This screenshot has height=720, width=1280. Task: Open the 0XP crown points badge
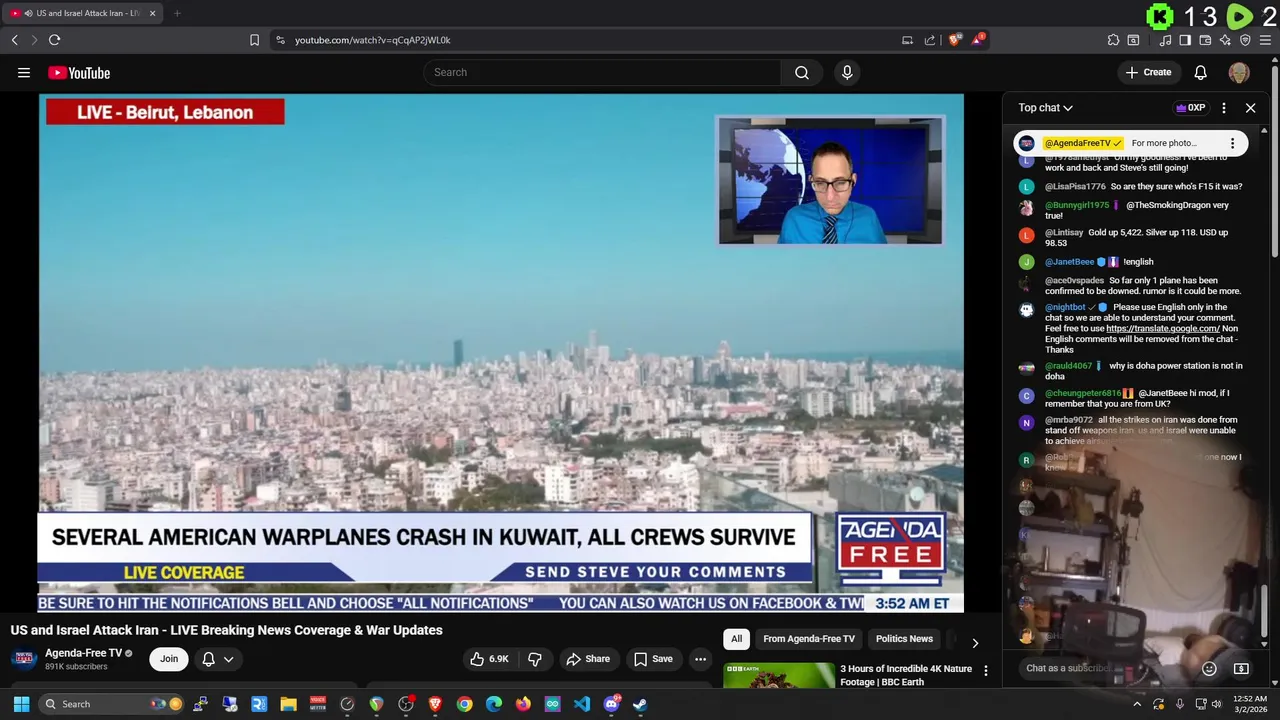pos(1190,108)
